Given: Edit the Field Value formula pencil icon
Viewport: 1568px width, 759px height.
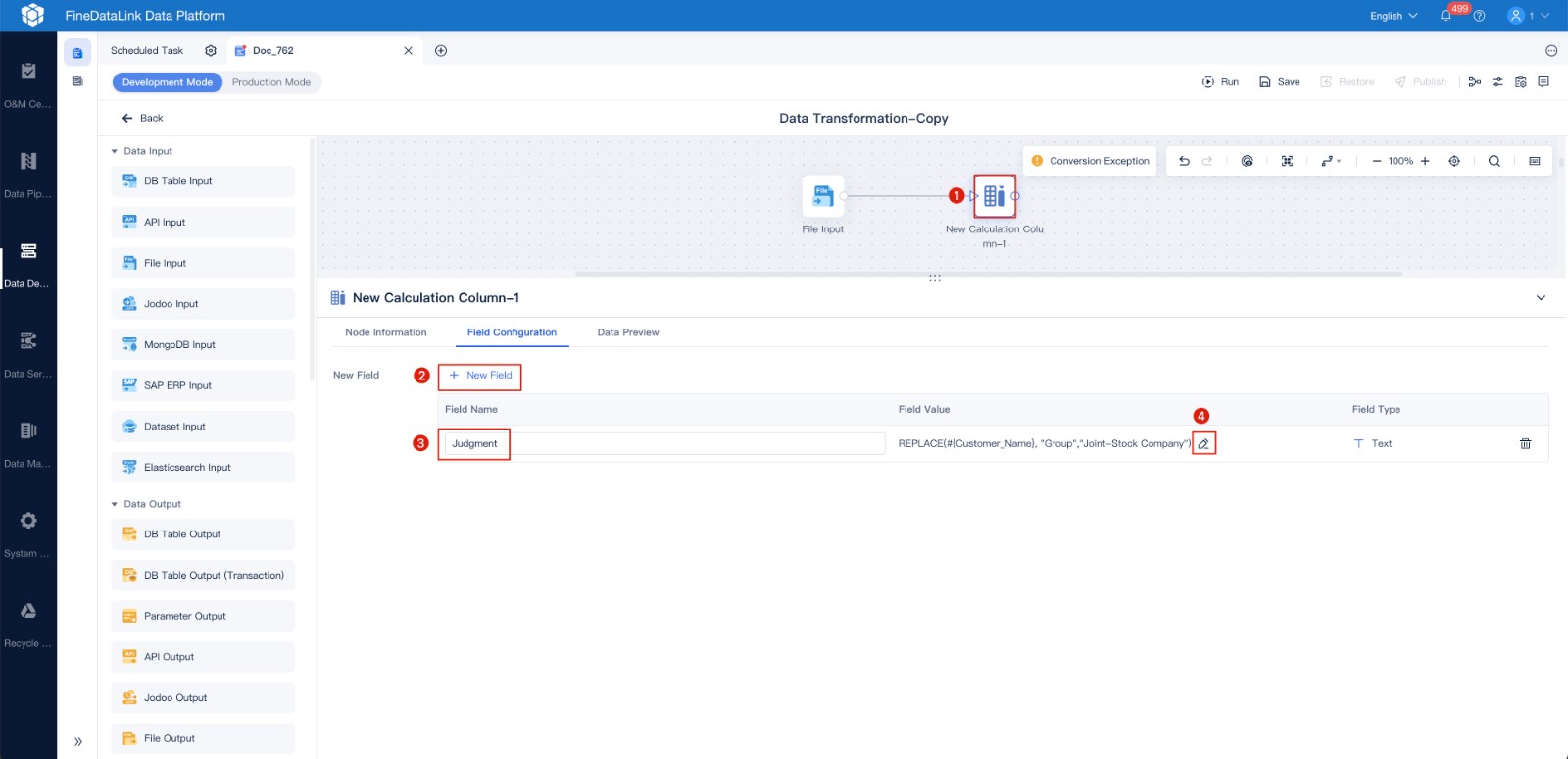Looking at the screenshot, I should tap(1203, 444).
